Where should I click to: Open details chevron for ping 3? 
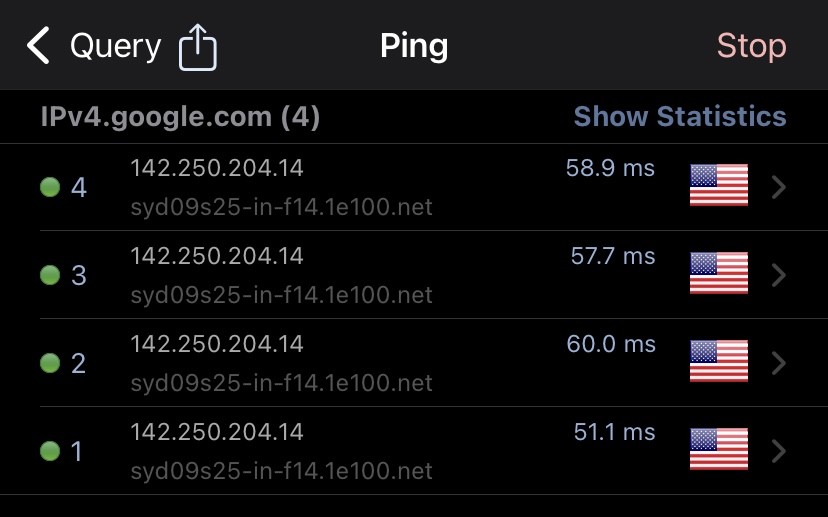pos(780,275)
